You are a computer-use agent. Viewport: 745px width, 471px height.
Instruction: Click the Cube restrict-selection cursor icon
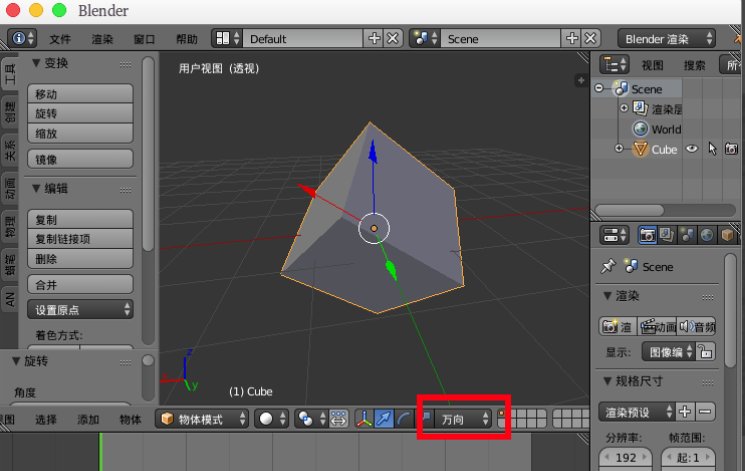pyautogui.click(x=712, y=149)
